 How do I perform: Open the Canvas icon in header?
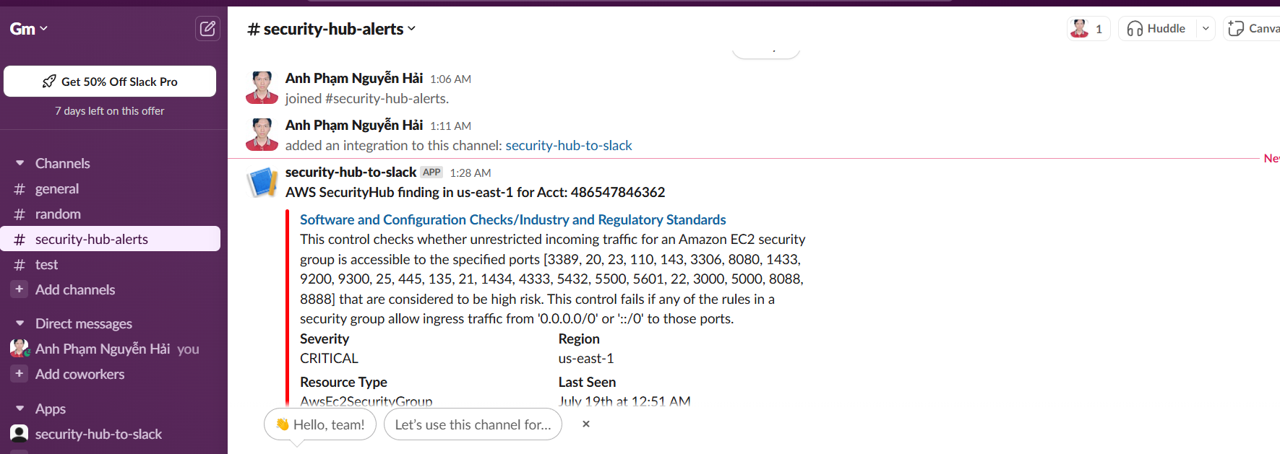pyautogui.click(x=1237, y=29)
